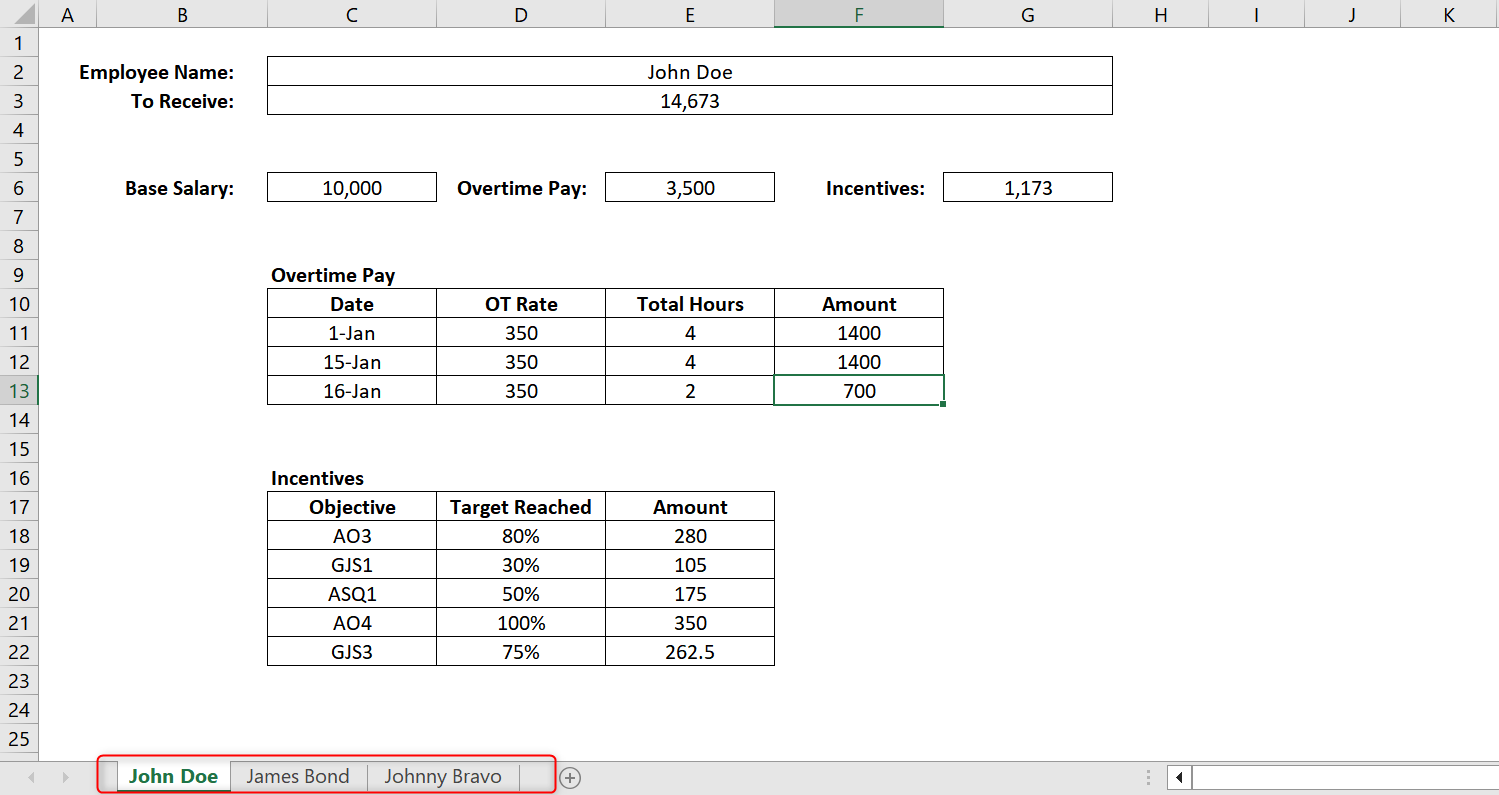The image size is (1499, 795).
Task: Select the Employee Name cell John Doe
Action: point(689,72)
